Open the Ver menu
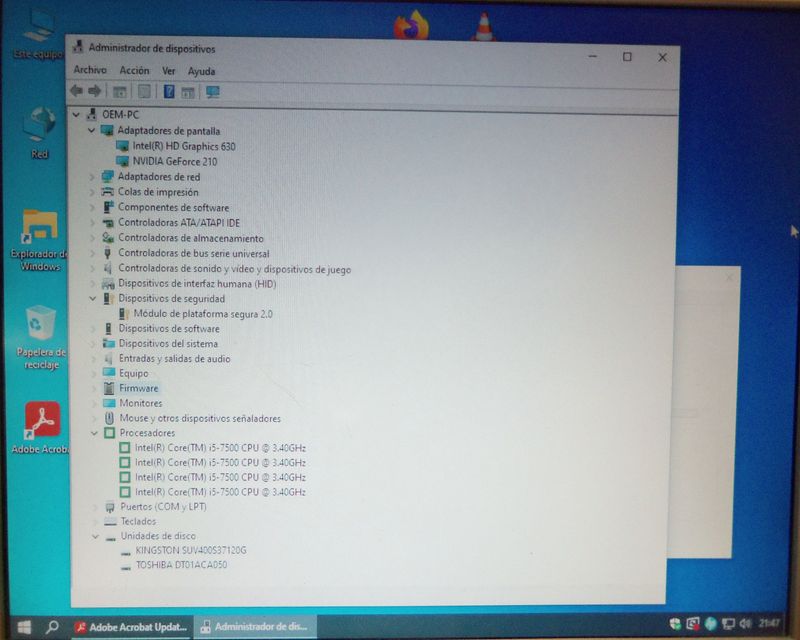This screenshot has width=800, height=640. pos(168,71)
